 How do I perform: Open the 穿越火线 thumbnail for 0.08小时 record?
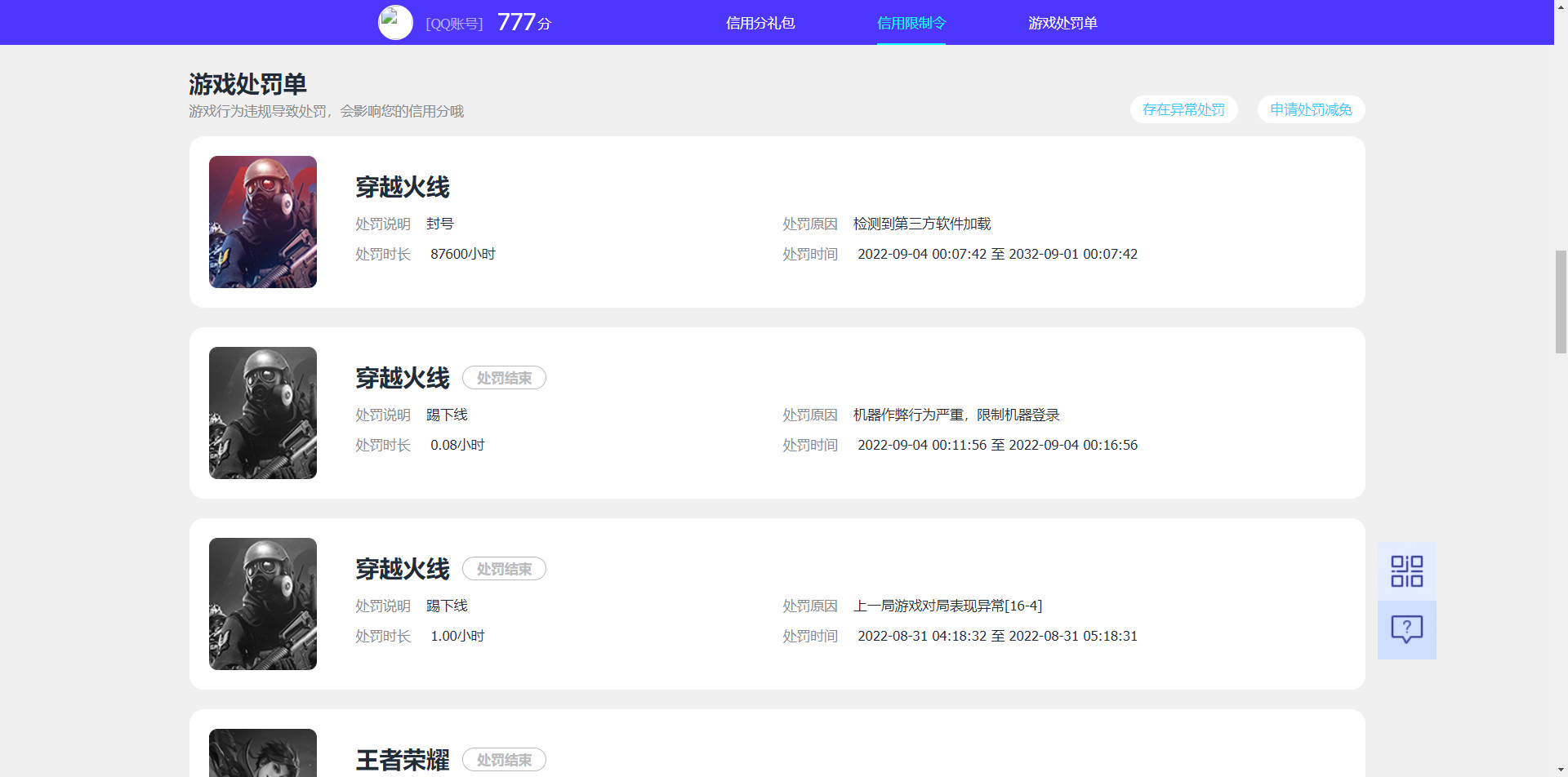click(263, 413)
